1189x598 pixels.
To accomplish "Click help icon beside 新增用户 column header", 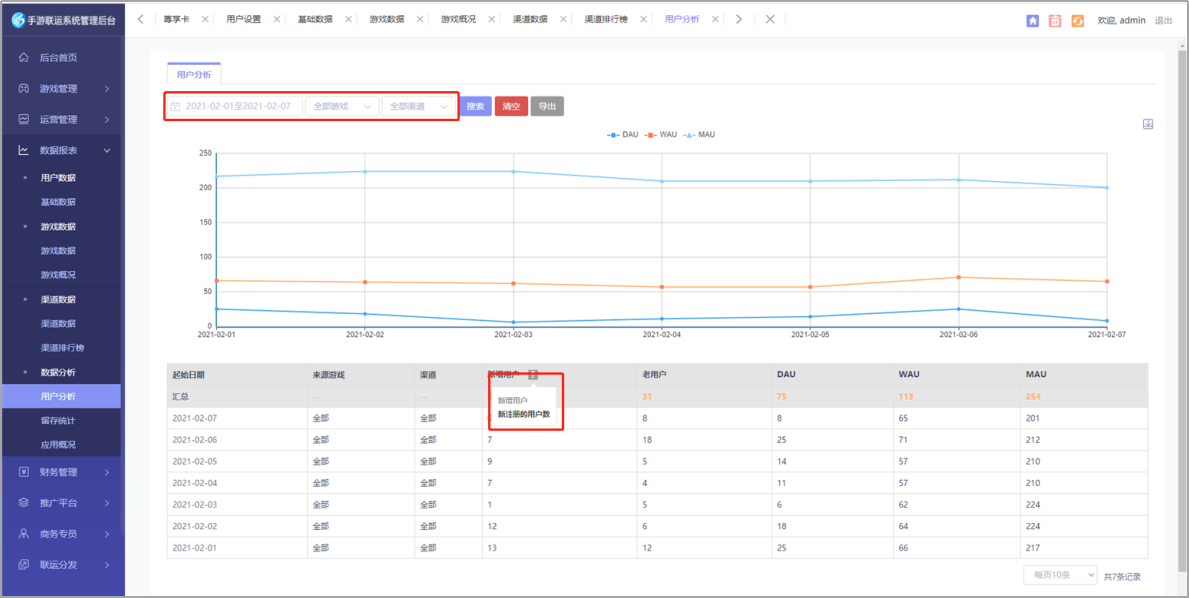I will click(x=533, y=374).
